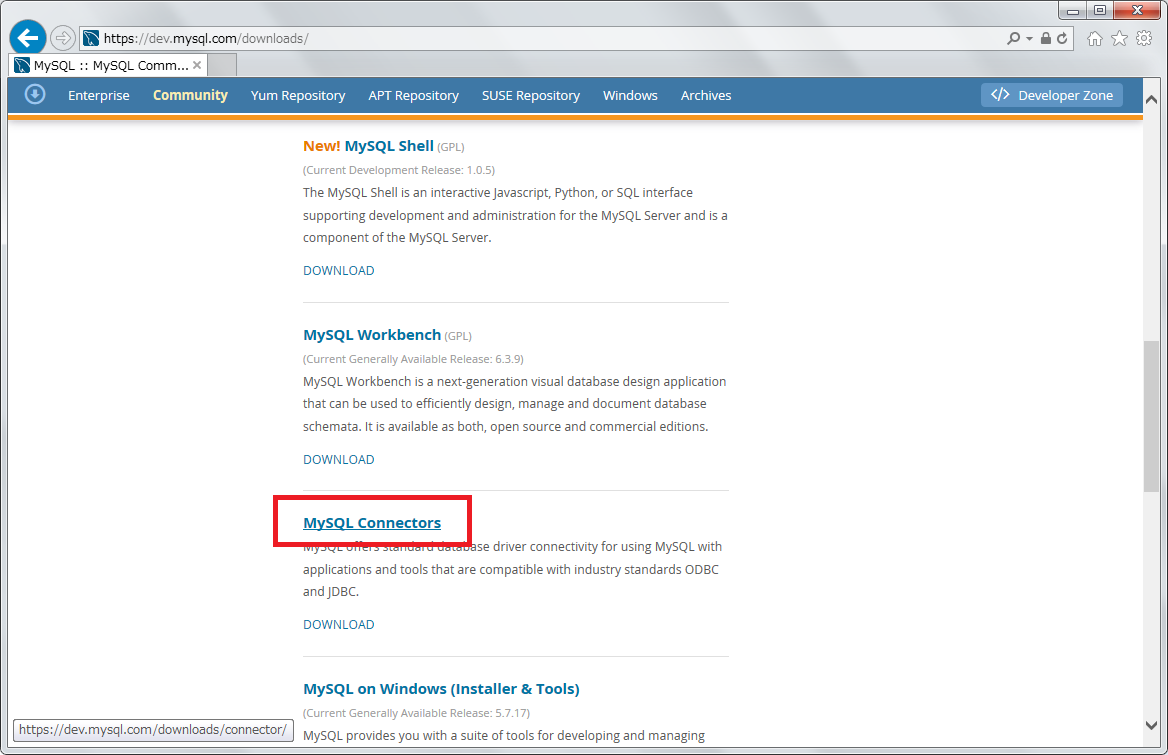Open the MySQL Connectors link
1168x755 pixels.
(371, 522)
